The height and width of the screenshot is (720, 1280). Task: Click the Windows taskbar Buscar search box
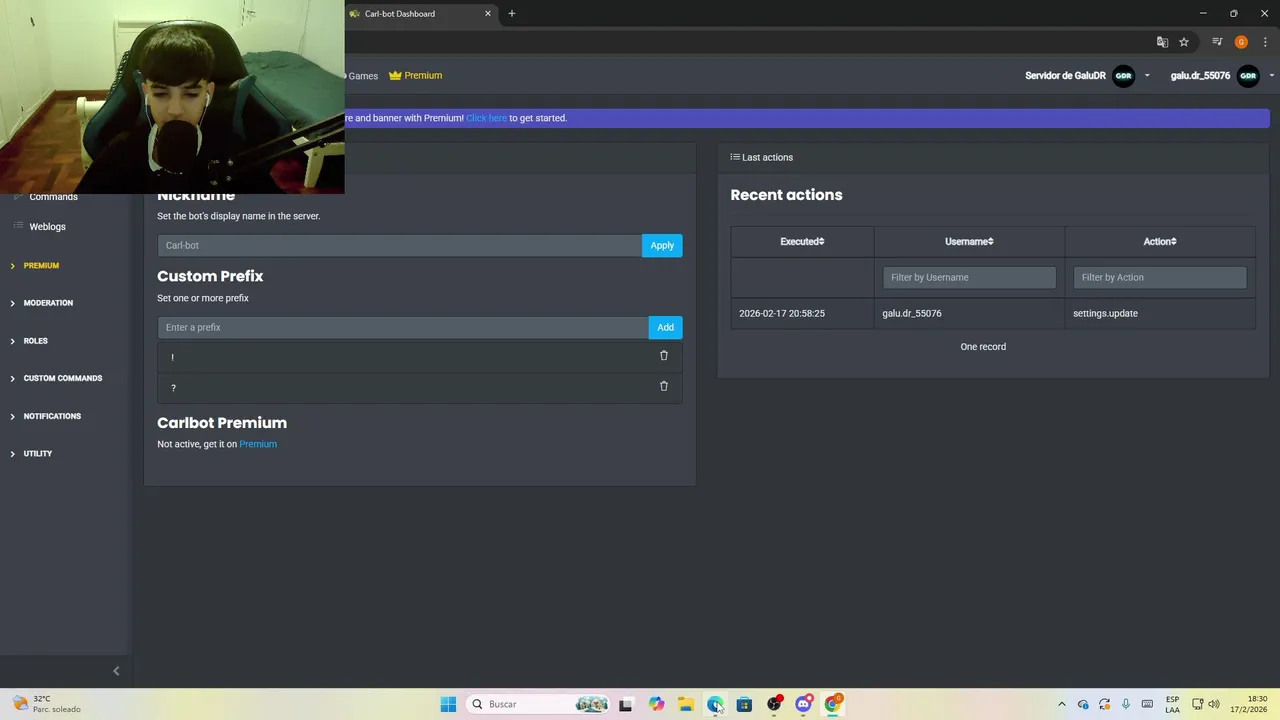[x=539, y=704]
